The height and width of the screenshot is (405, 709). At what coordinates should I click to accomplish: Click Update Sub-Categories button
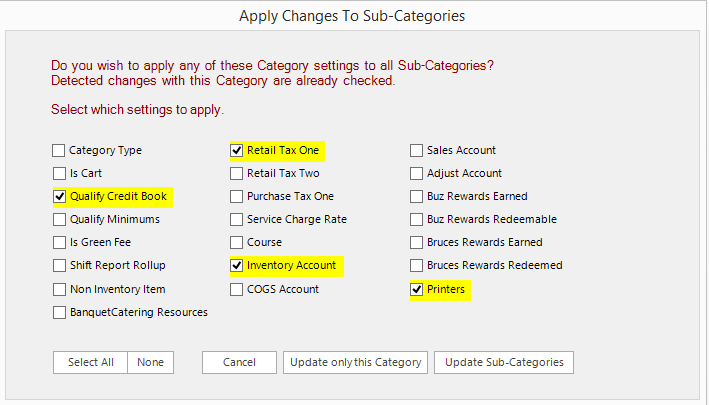tap(504, 362)
